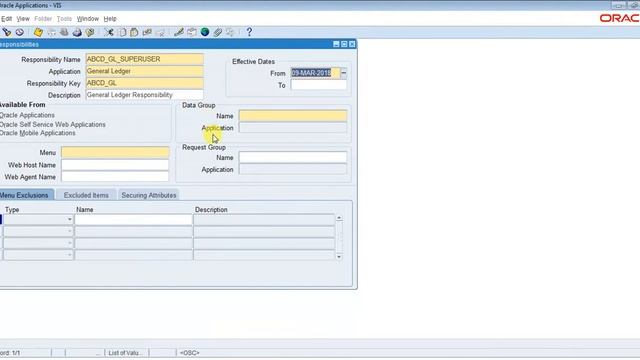The height and width of the screenshot is (360, 640).
Task: Open Window Help question mark icon
Action: [249, 32]
